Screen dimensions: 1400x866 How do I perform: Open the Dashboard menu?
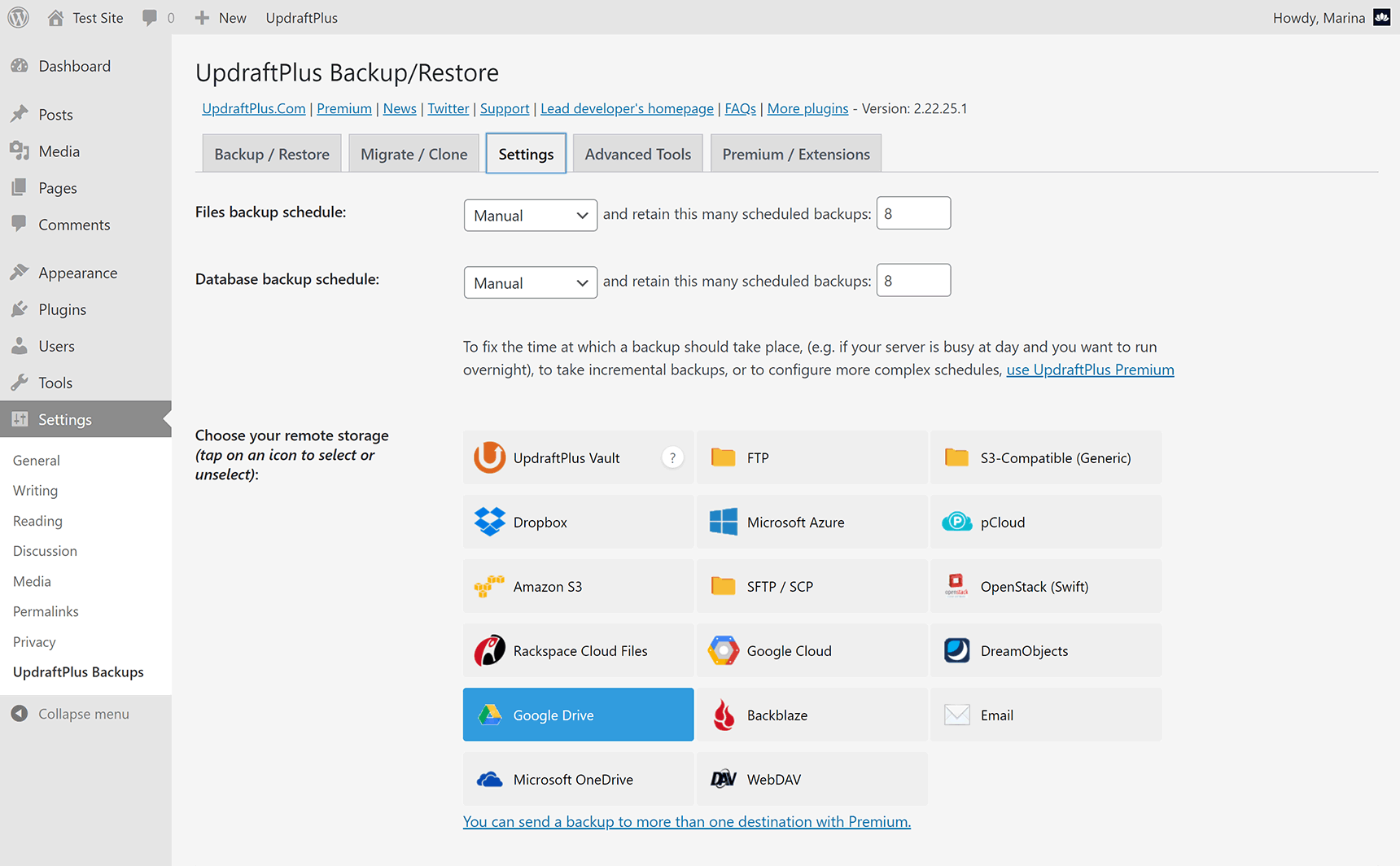click(85, 66)
